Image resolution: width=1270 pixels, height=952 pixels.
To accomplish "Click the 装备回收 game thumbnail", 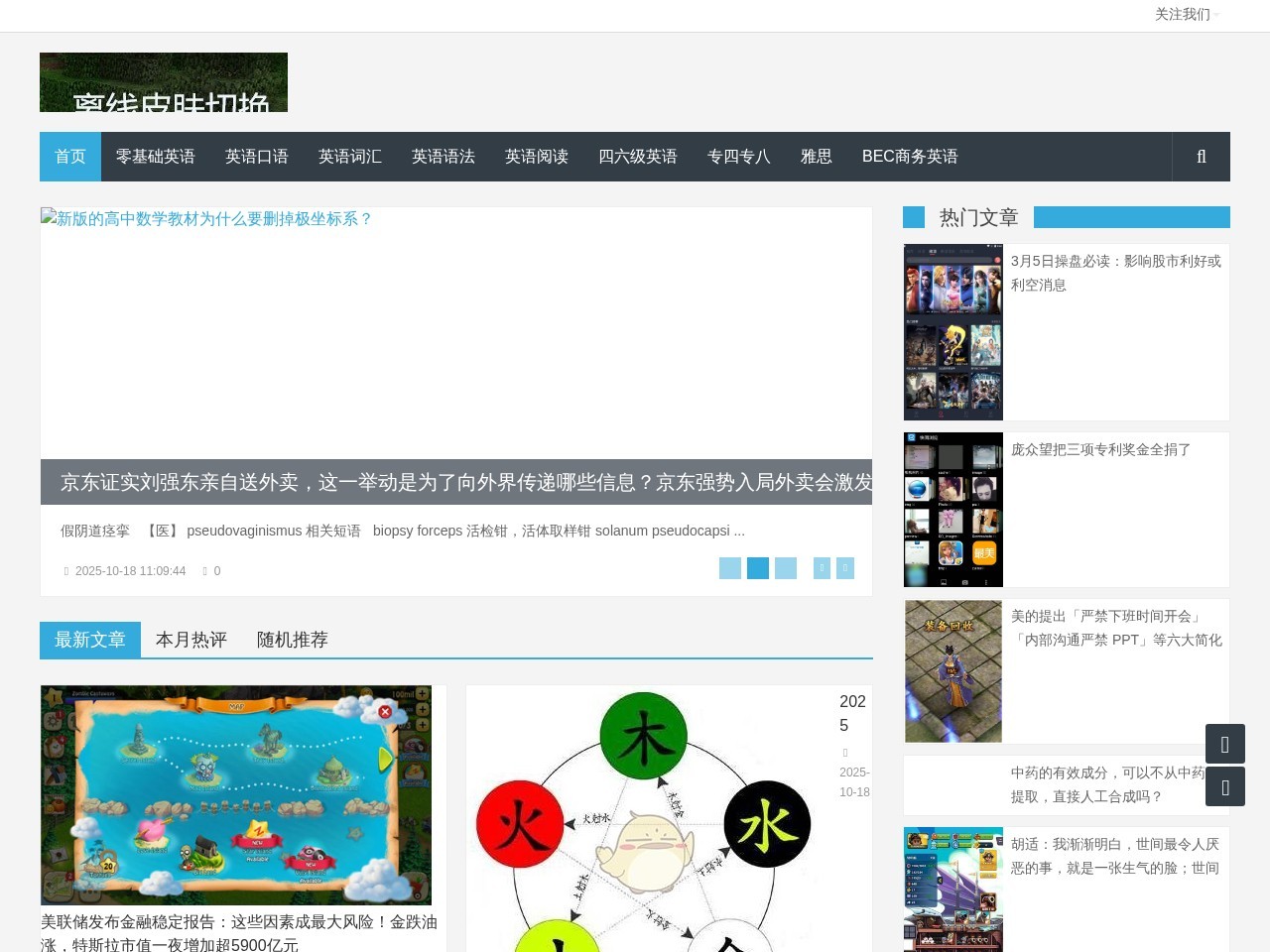I will click(953, 671).
